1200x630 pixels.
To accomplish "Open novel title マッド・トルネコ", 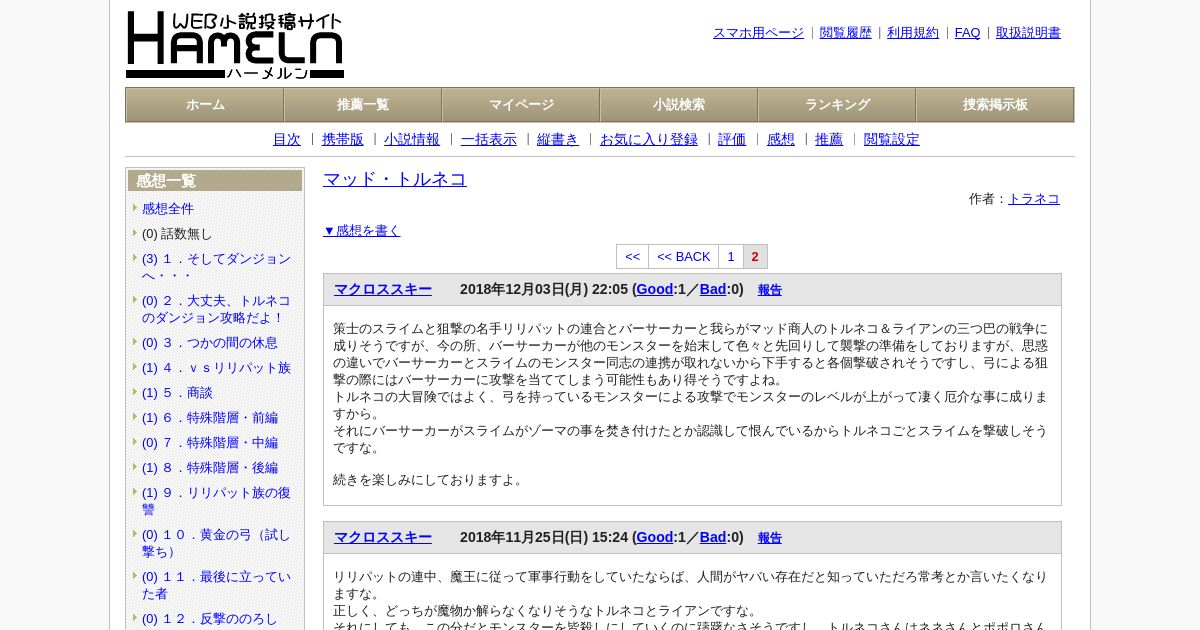I will tap(395, 180).
